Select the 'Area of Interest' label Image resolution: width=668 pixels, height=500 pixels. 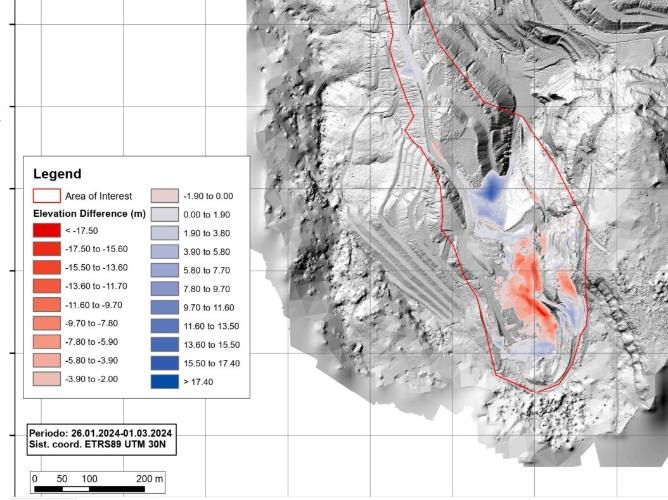[98, 196]
